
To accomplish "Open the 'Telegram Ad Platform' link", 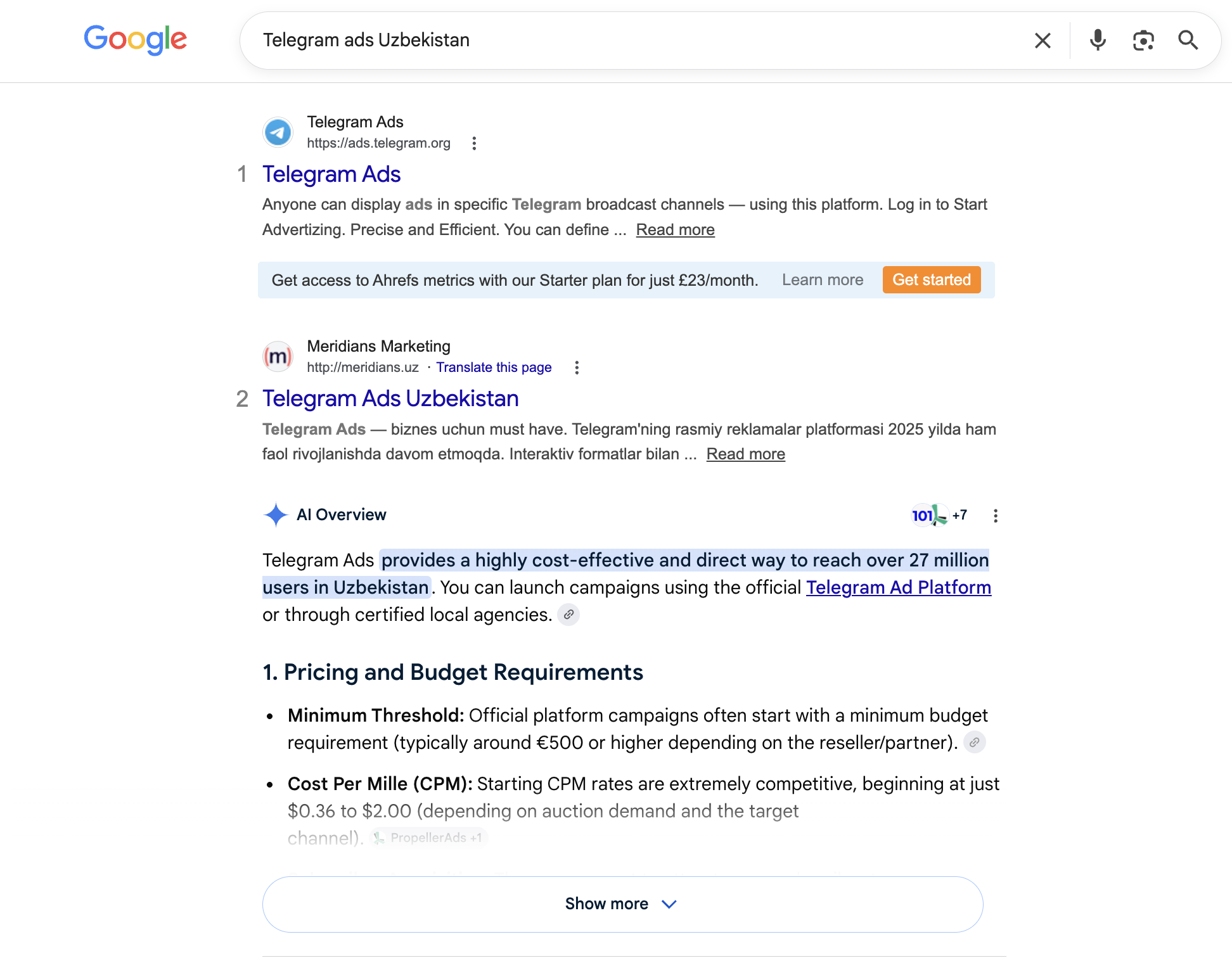I will [x=898, y=587].
